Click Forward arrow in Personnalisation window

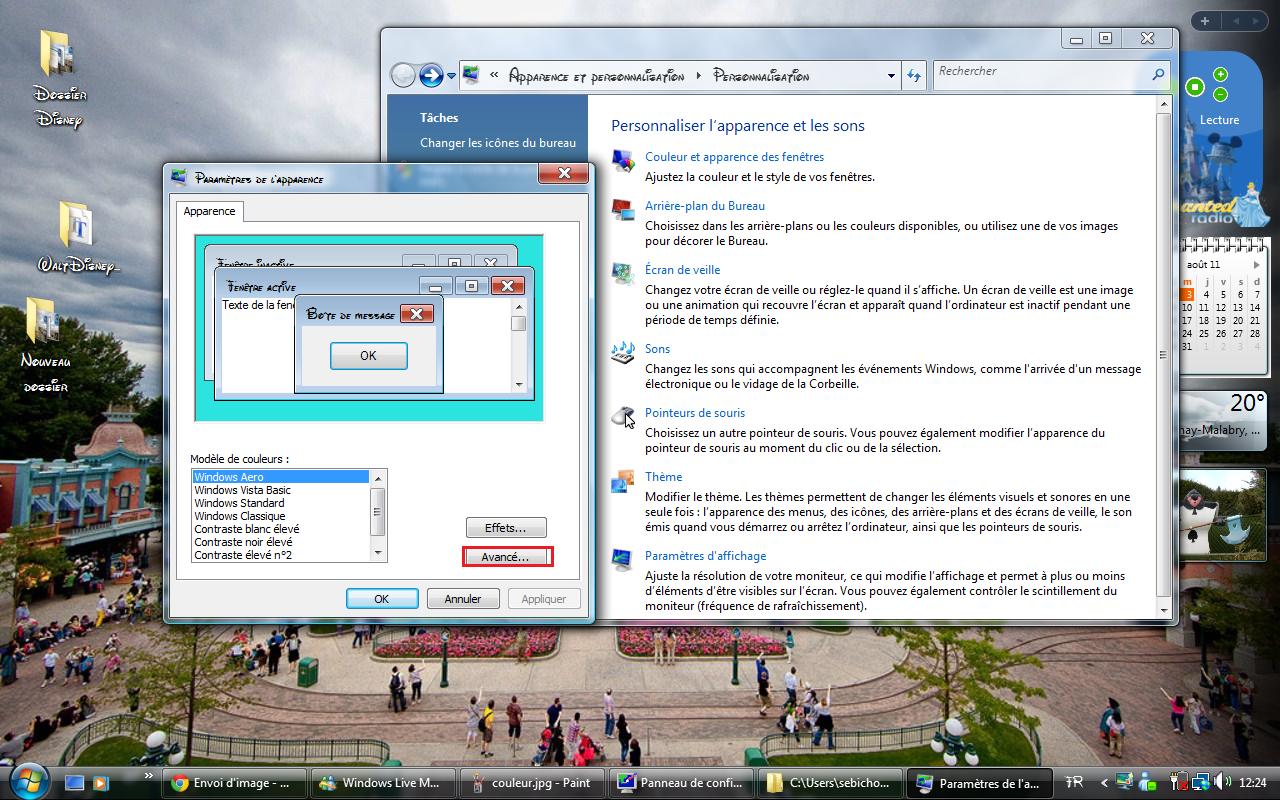(431, 75)
